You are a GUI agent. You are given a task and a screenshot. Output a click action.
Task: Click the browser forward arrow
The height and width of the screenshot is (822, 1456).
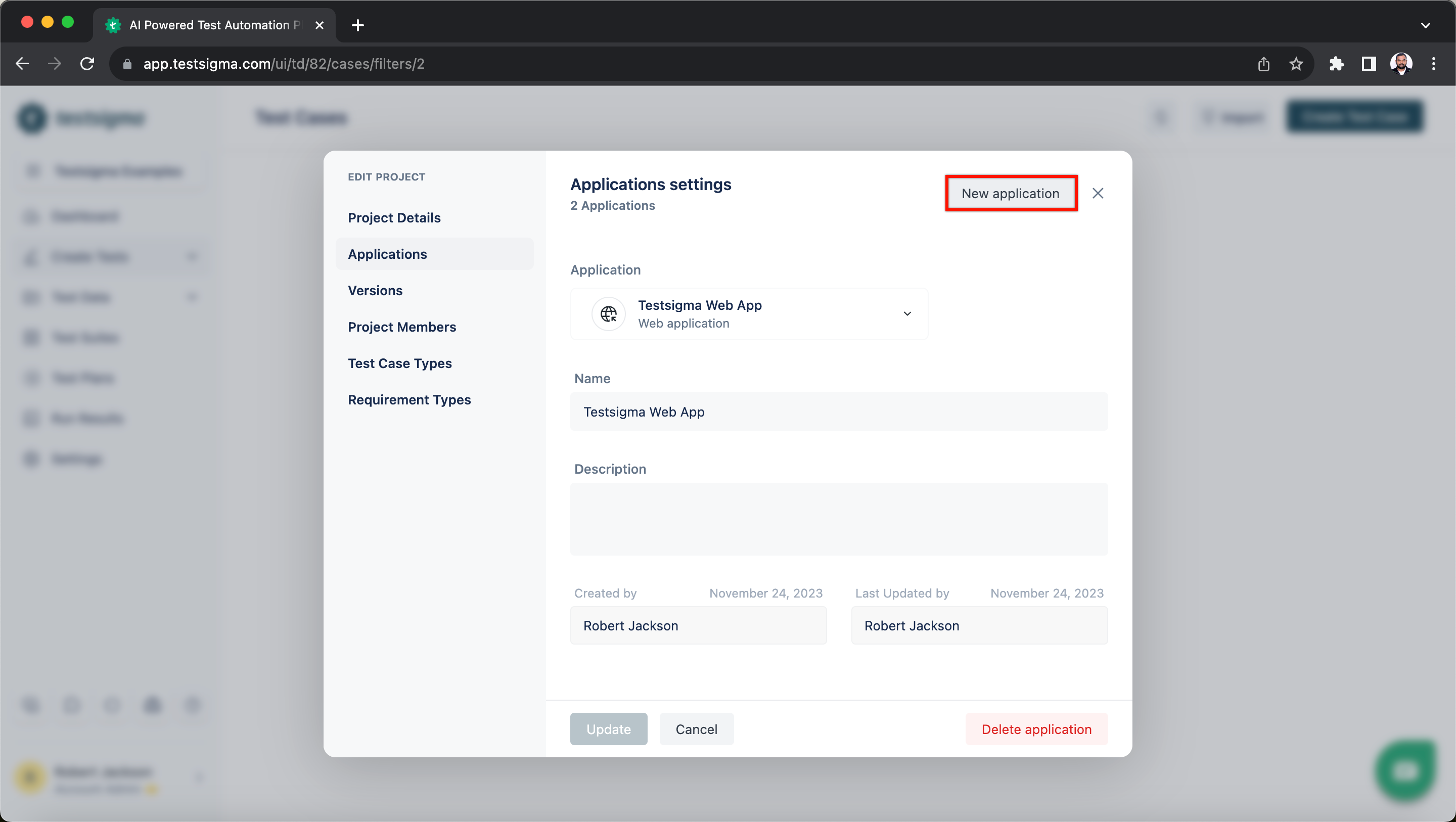click(x=54, y=64)
